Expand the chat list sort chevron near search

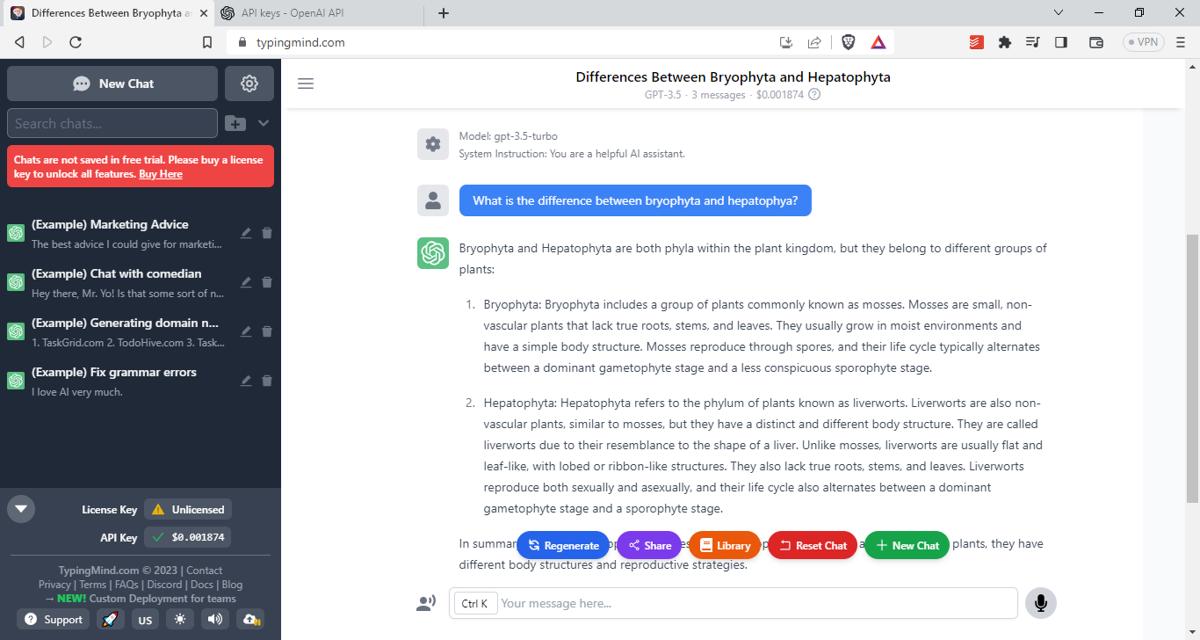[262, 123]
